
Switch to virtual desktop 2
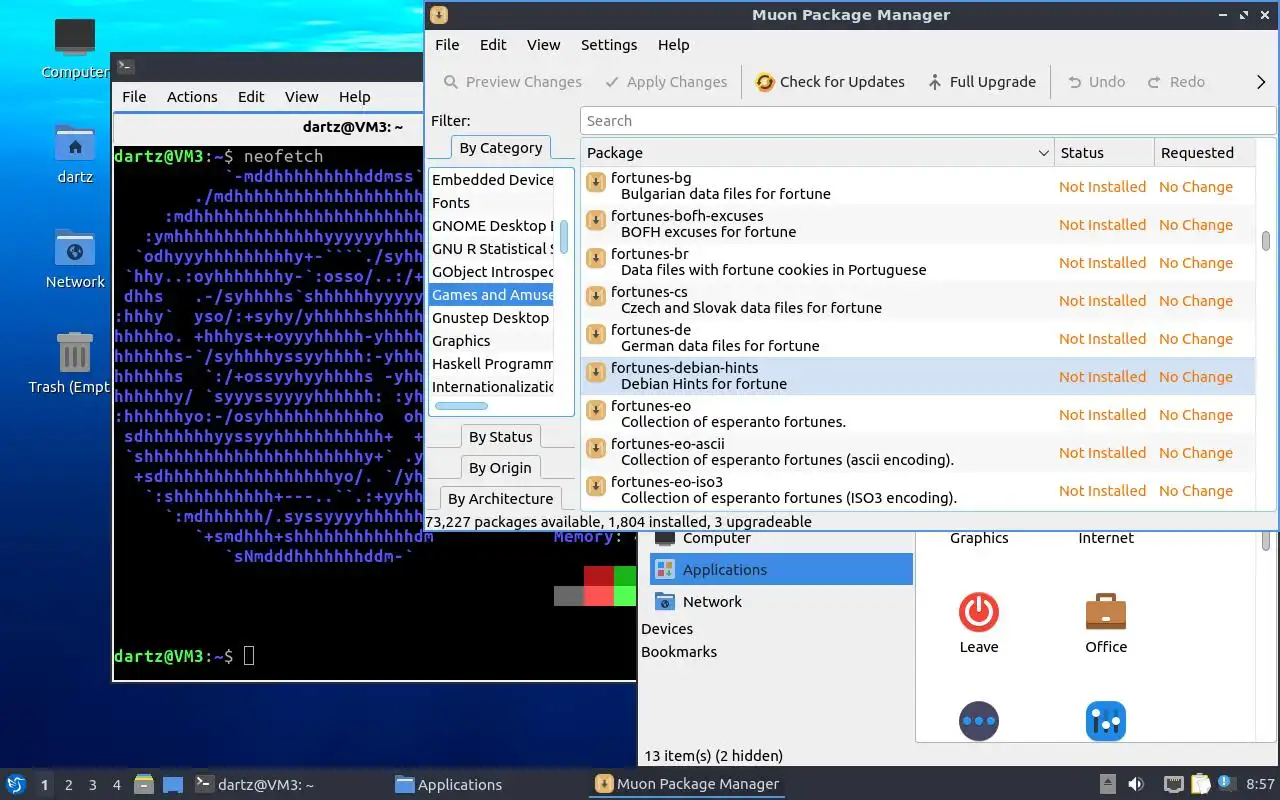click(x=69, y=785)
